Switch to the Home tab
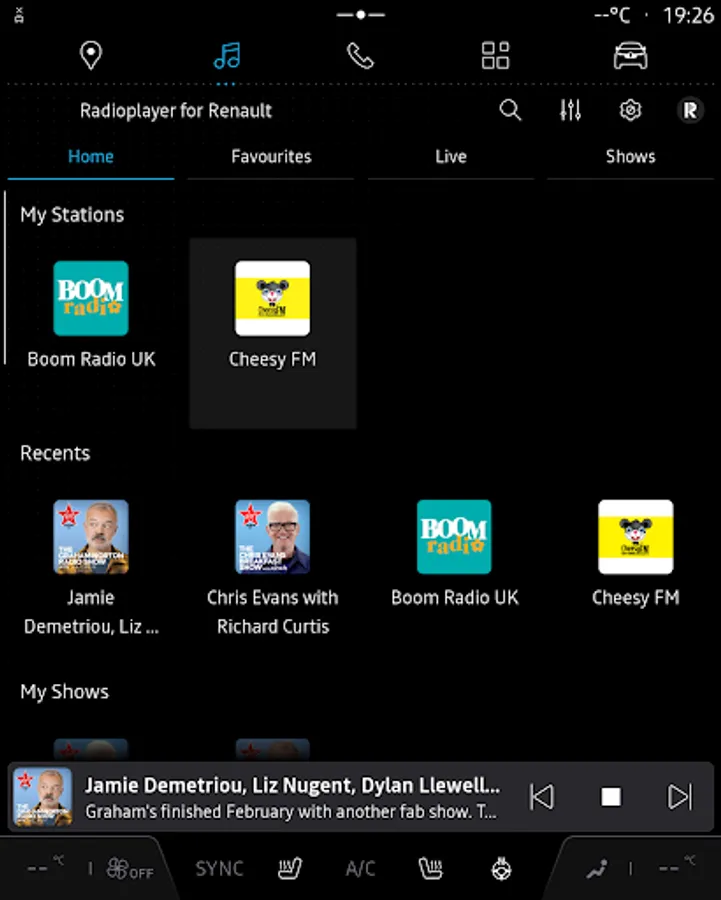The image size is (721, 900). click(91, 157)
